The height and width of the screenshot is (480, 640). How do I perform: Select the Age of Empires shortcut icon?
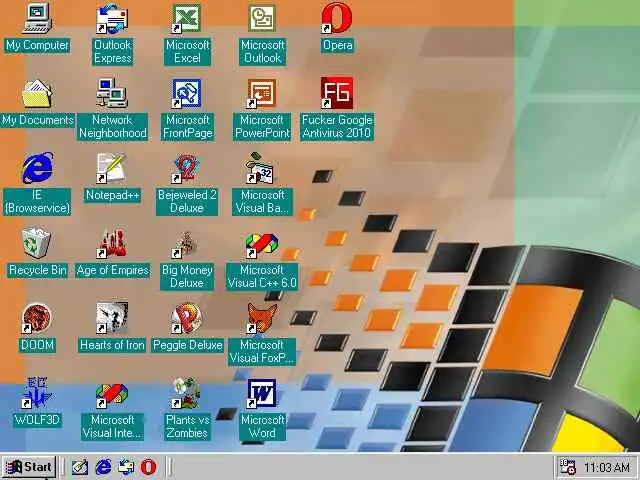click(x=112, y=243)
